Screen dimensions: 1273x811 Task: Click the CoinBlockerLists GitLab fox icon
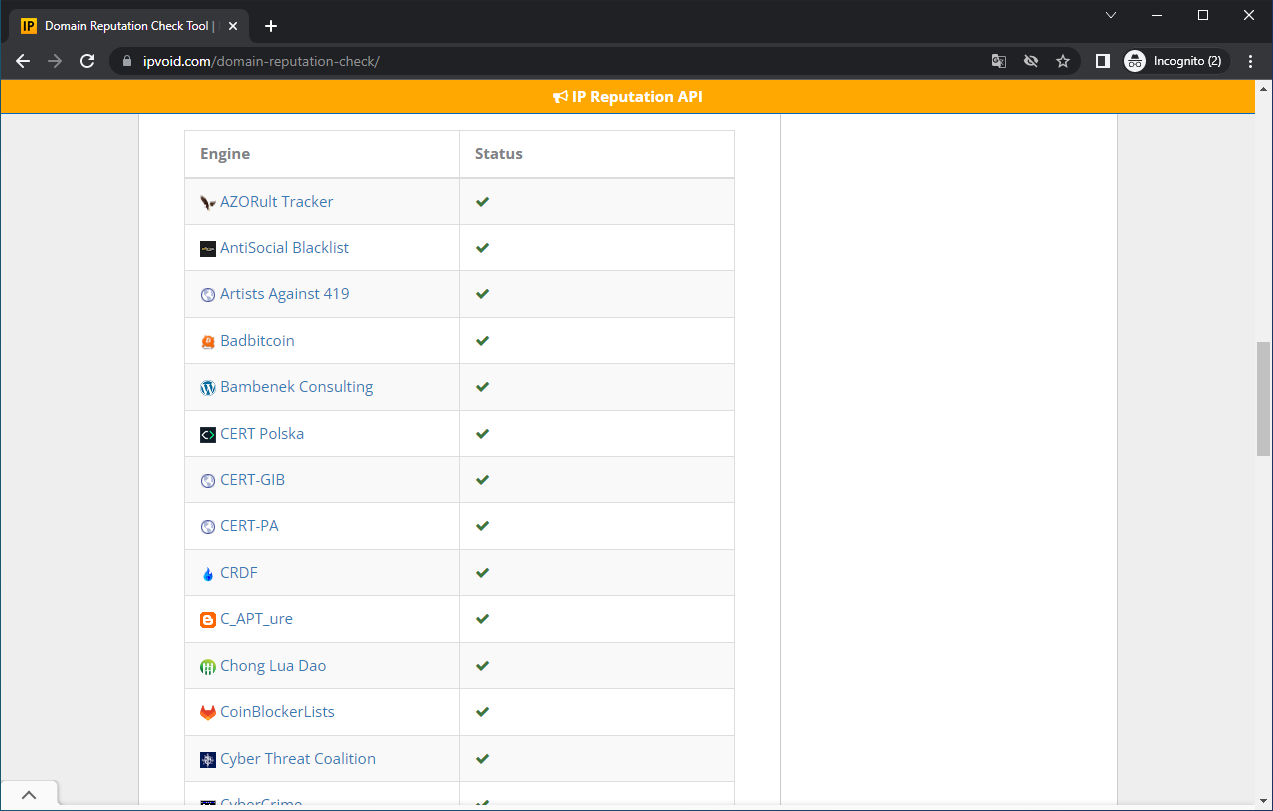coord(207,713)
